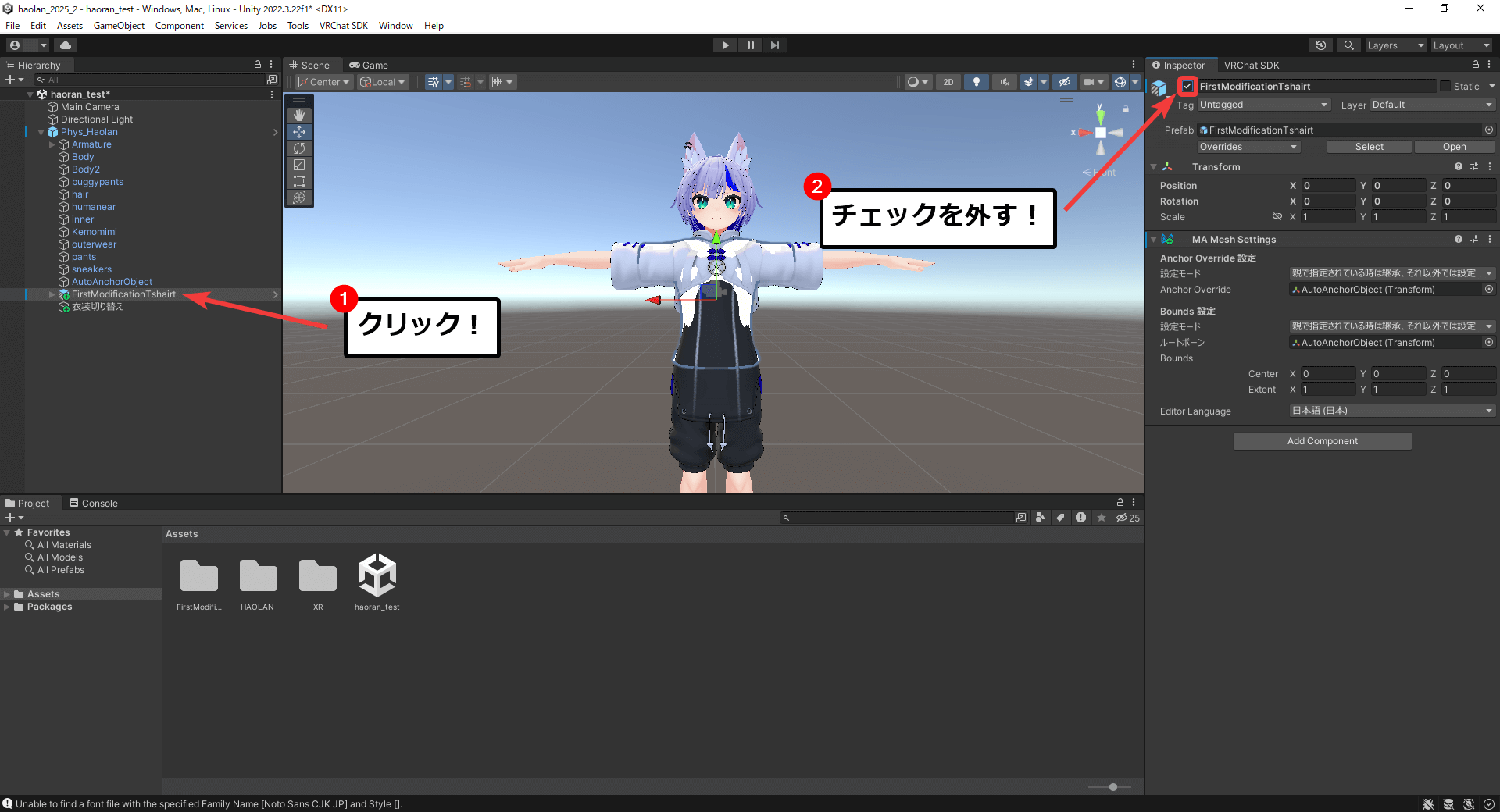Click the Play button
Screen dimensions: 1500x812
click(725, 45)
